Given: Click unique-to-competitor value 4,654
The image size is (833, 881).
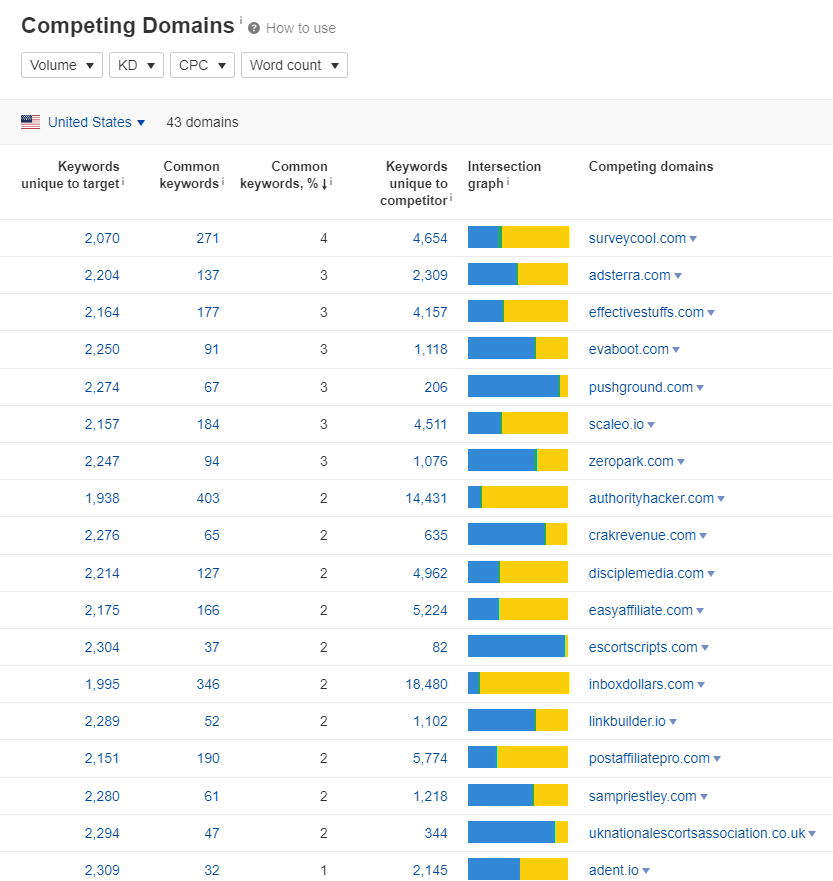Looking at the screenshot, I should (x=430, y=238).
